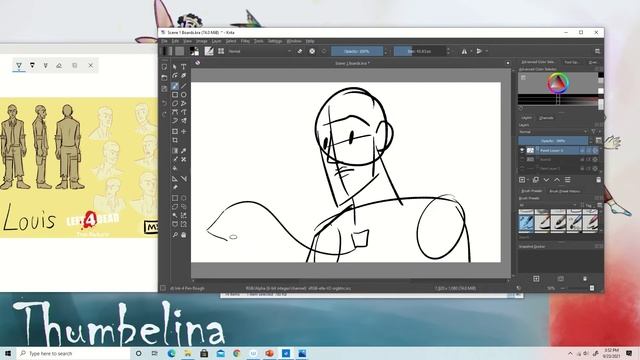Select the Polyline tool

pos(184,104)
